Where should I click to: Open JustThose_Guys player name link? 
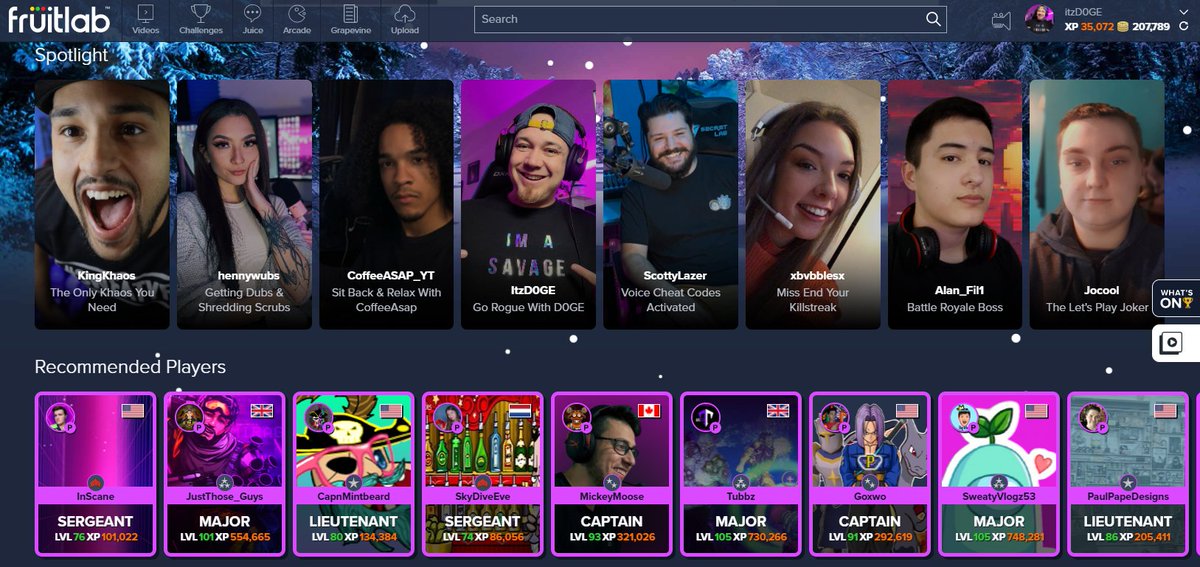225,496
